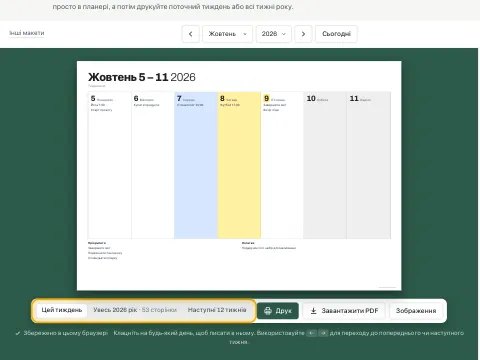Click the Зображення button
480x360 pixels.
(416, 311)
